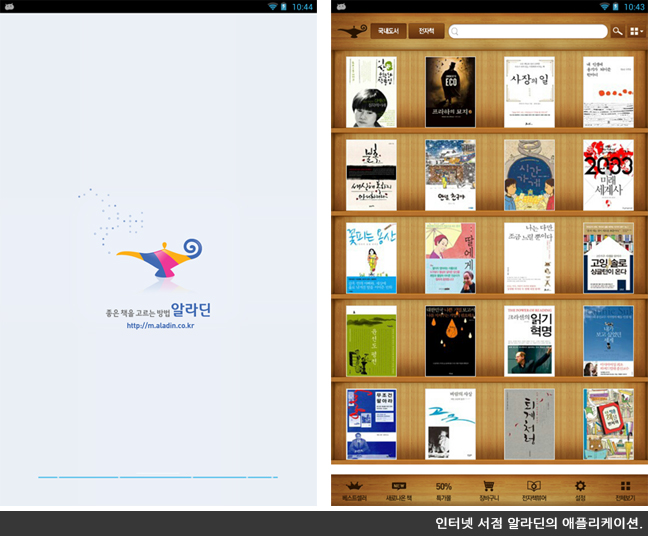648x536 pixels.
Task: Tap the 10:44 clock on splash screen
Action: pyautogui.click(x=302, y=7)
